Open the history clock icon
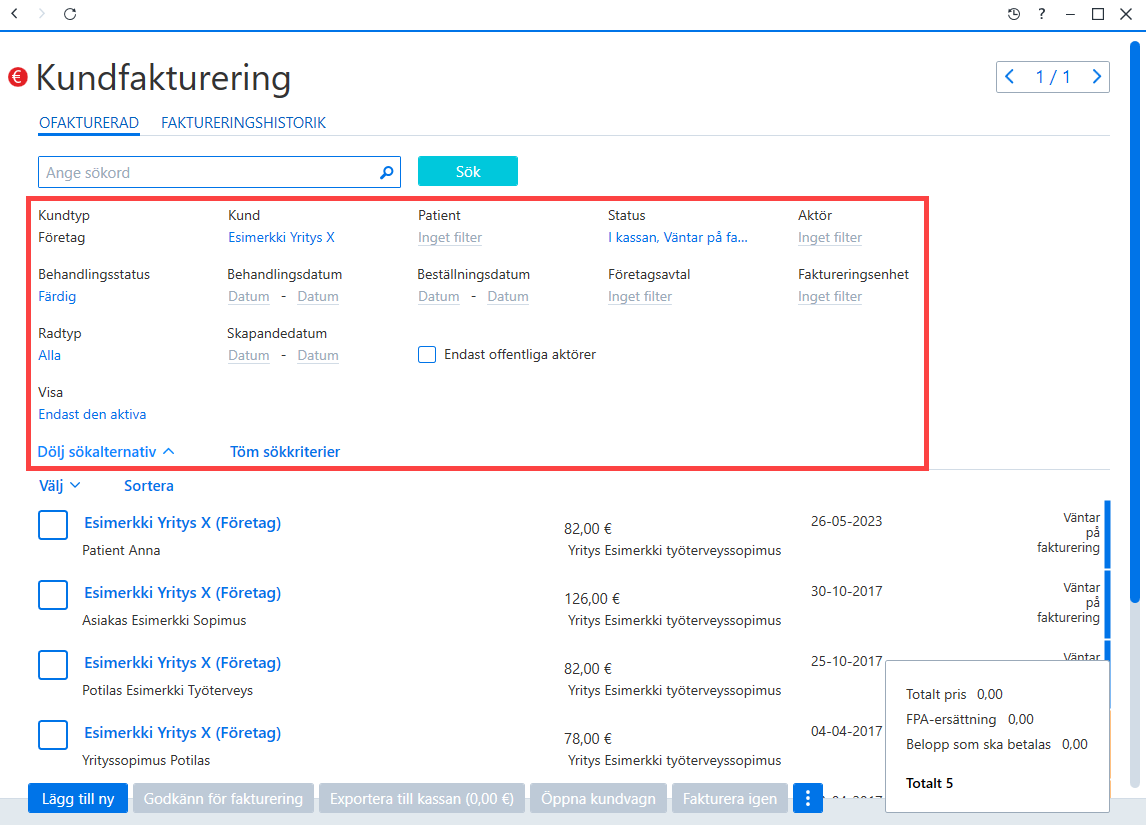 1014,14
